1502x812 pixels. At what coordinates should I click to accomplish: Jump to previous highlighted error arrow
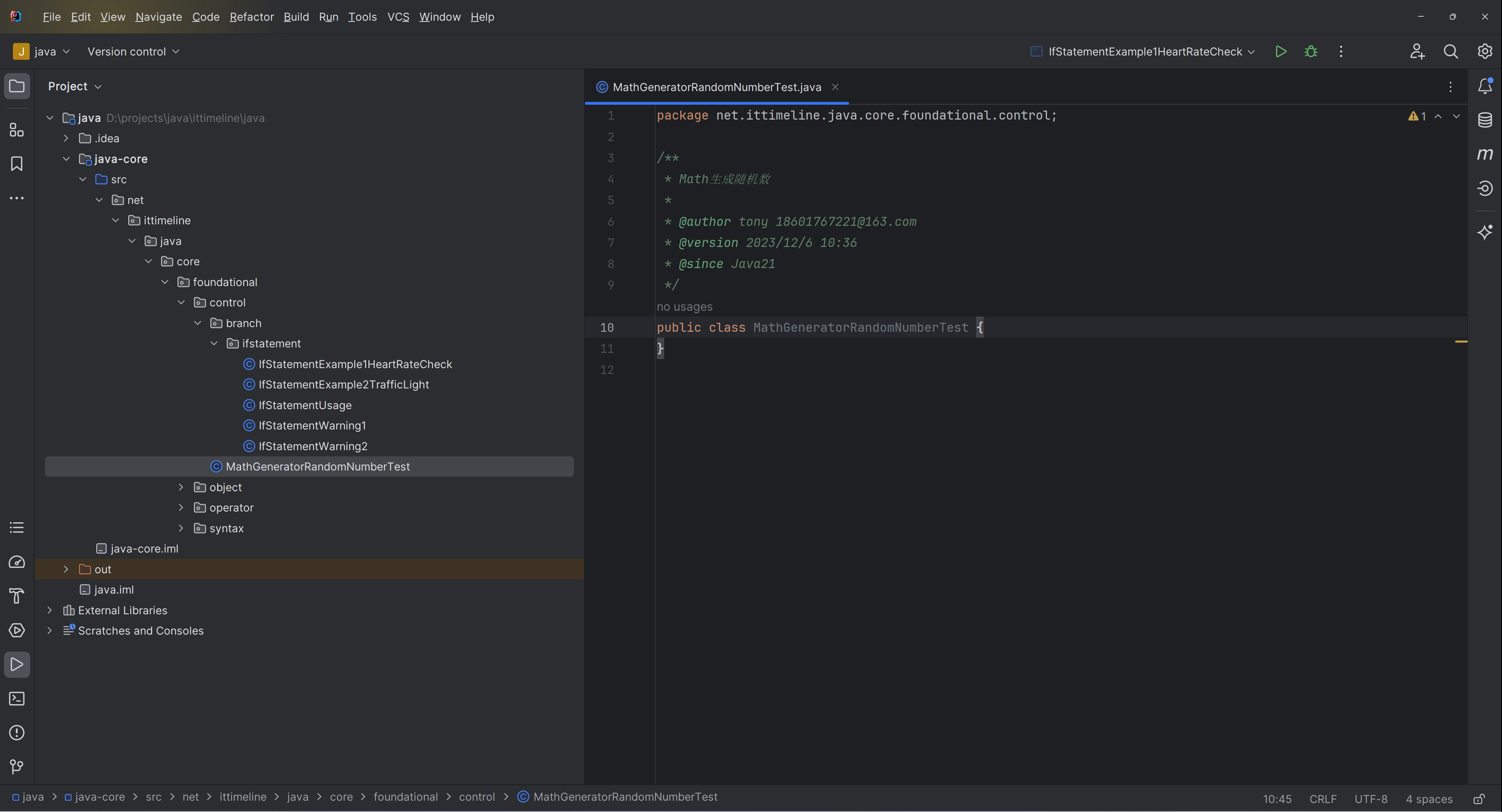[1438, 116]
